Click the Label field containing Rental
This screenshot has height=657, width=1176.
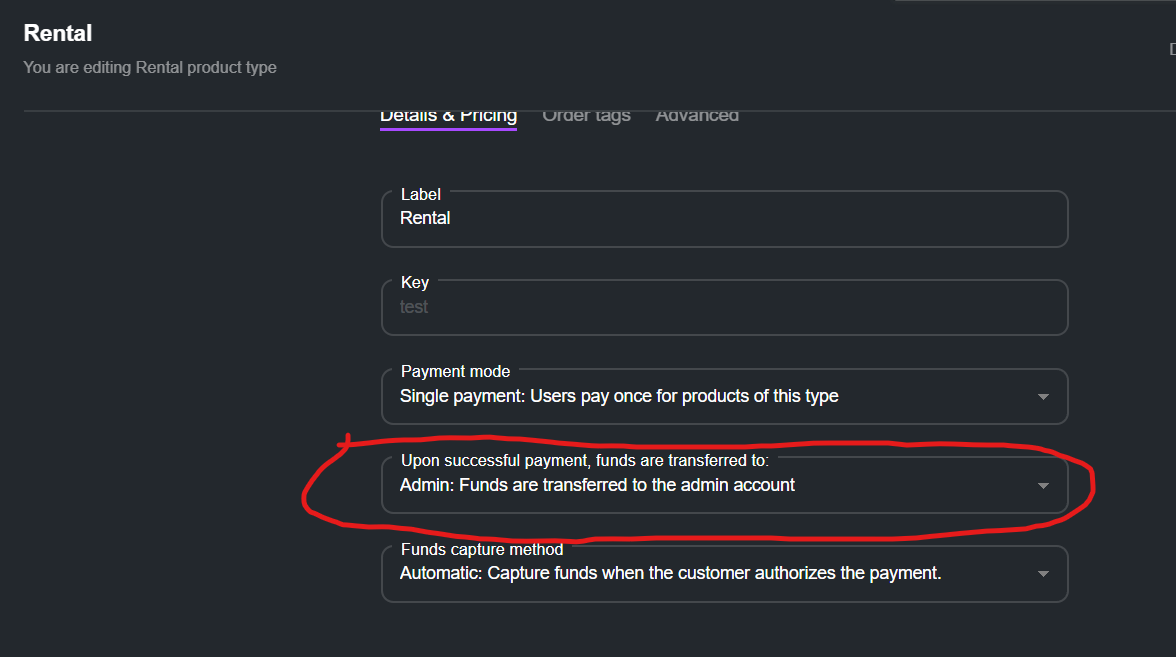(724, 219)
